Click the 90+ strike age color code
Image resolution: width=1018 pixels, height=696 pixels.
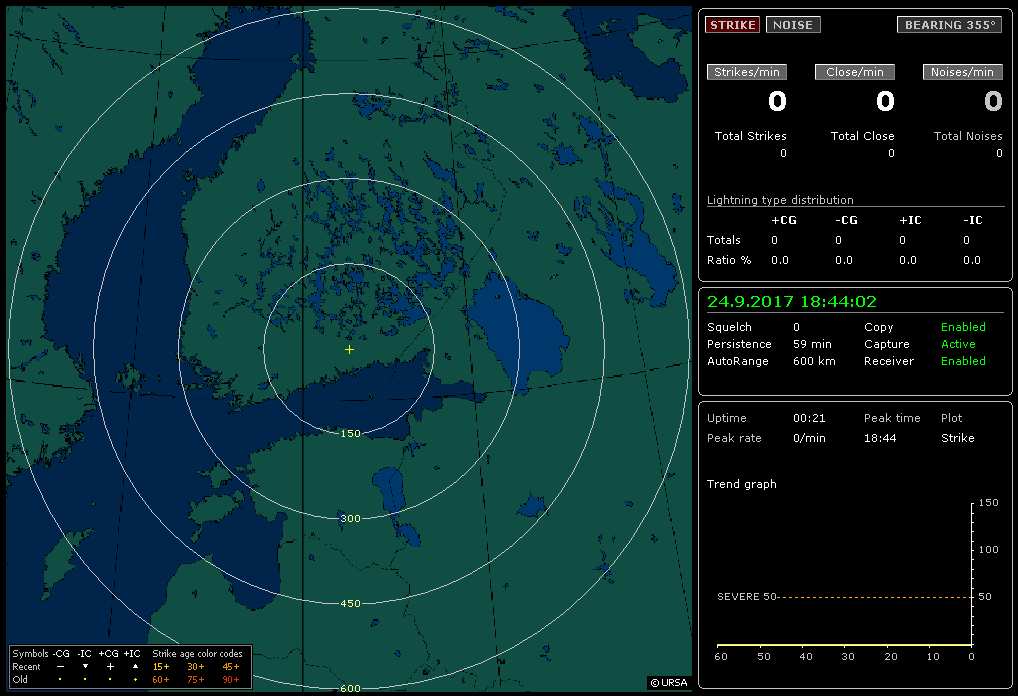[231, 679]
